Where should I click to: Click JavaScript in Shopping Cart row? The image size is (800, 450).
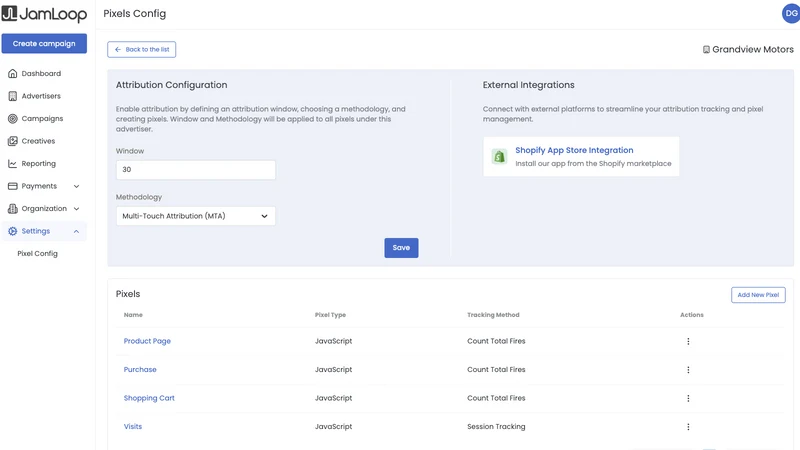point(333,398)
